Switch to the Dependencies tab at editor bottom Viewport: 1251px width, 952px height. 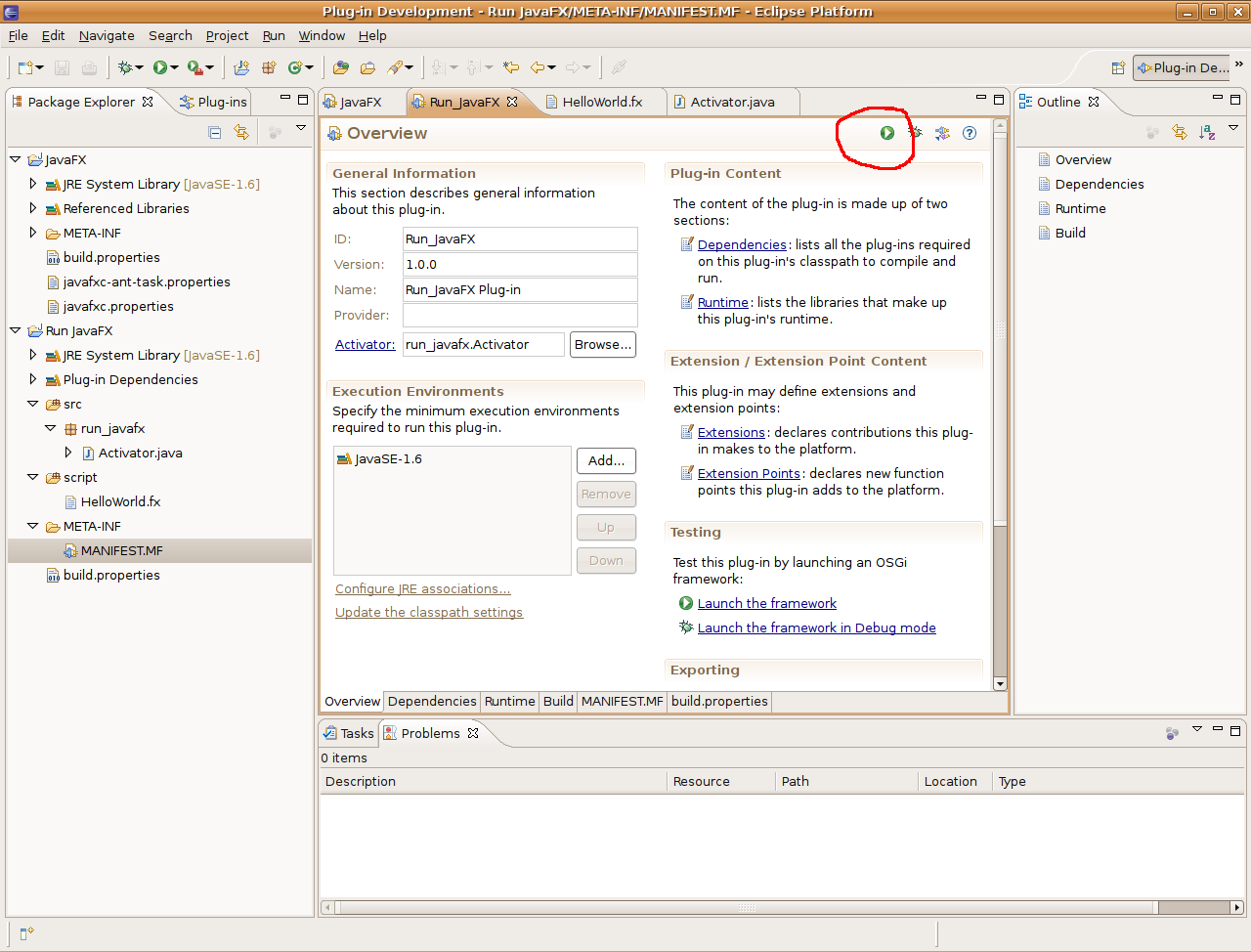point(432,701)
